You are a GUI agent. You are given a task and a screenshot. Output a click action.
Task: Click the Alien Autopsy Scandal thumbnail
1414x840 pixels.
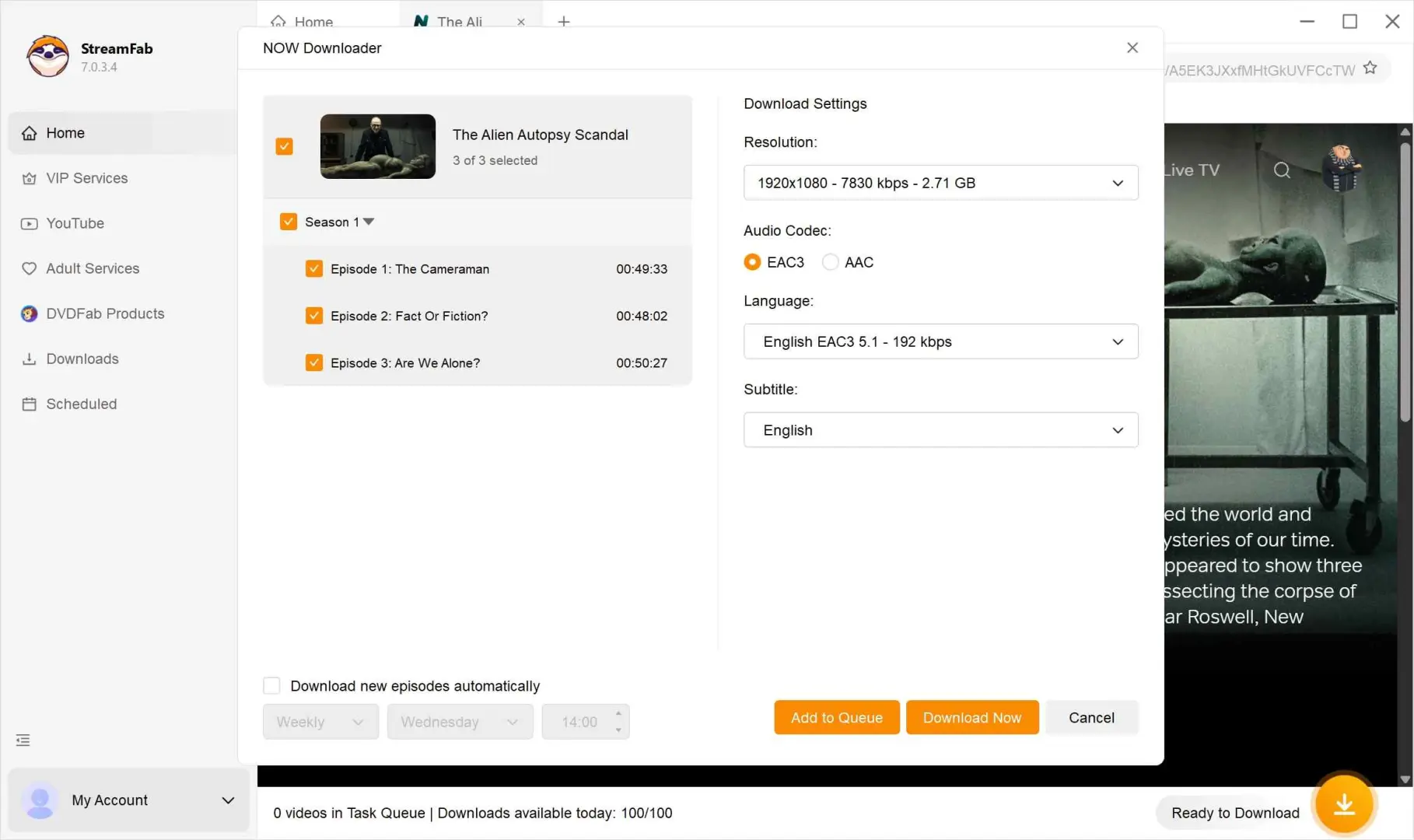(378, 146)
